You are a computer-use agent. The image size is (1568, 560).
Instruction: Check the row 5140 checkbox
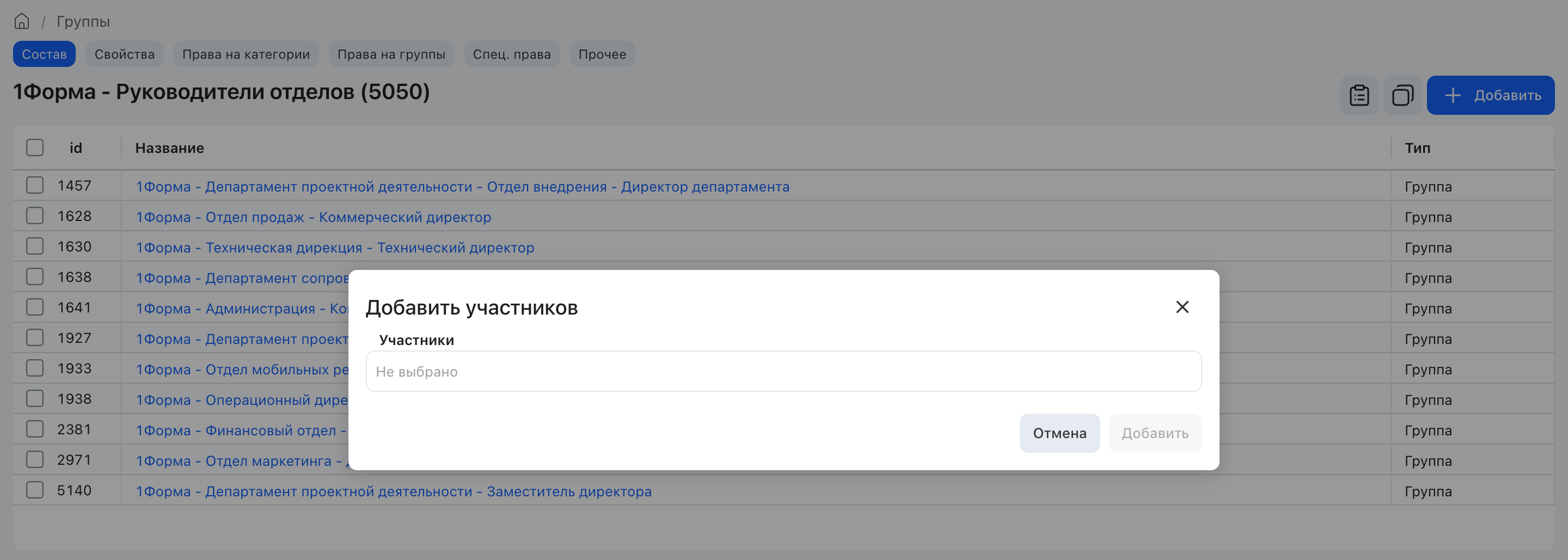35,490
